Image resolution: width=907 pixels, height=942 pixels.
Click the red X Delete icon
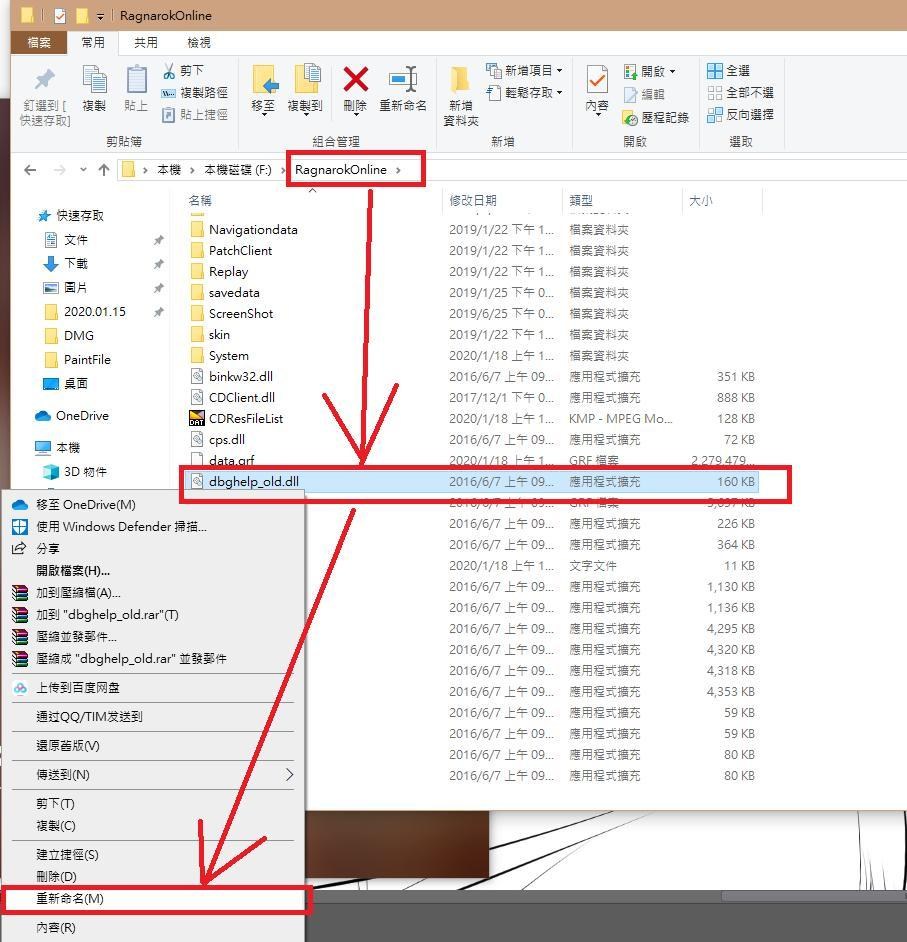click(355, 79)
